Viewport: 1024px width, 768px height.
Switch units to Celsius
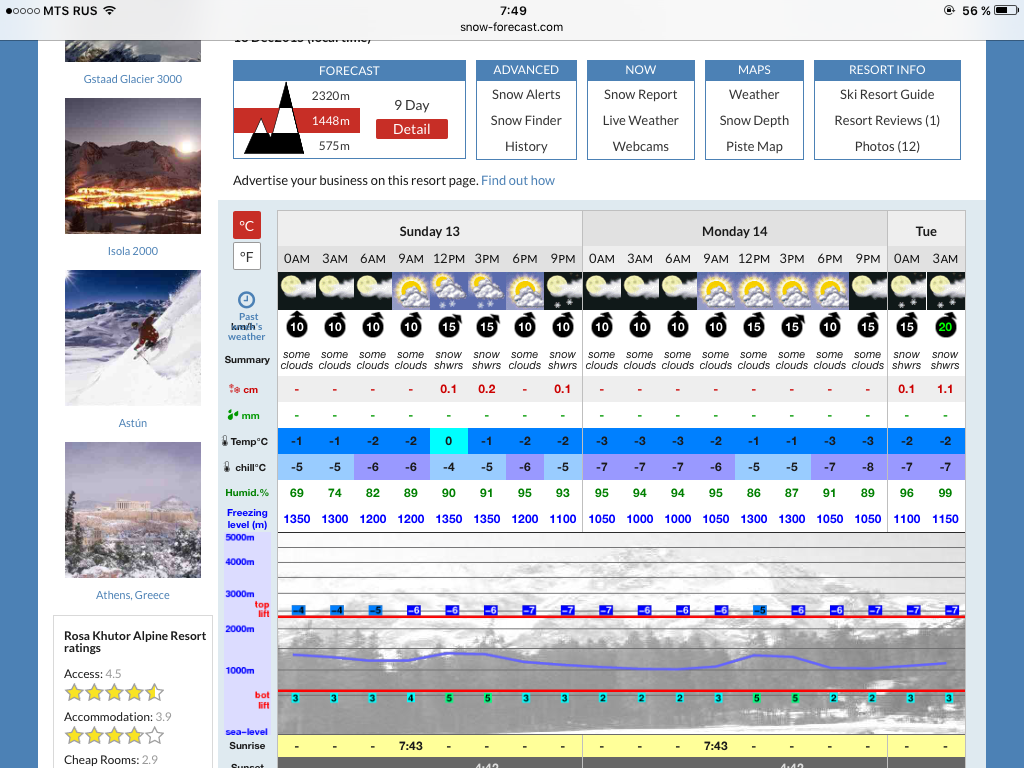coord(247,225)
